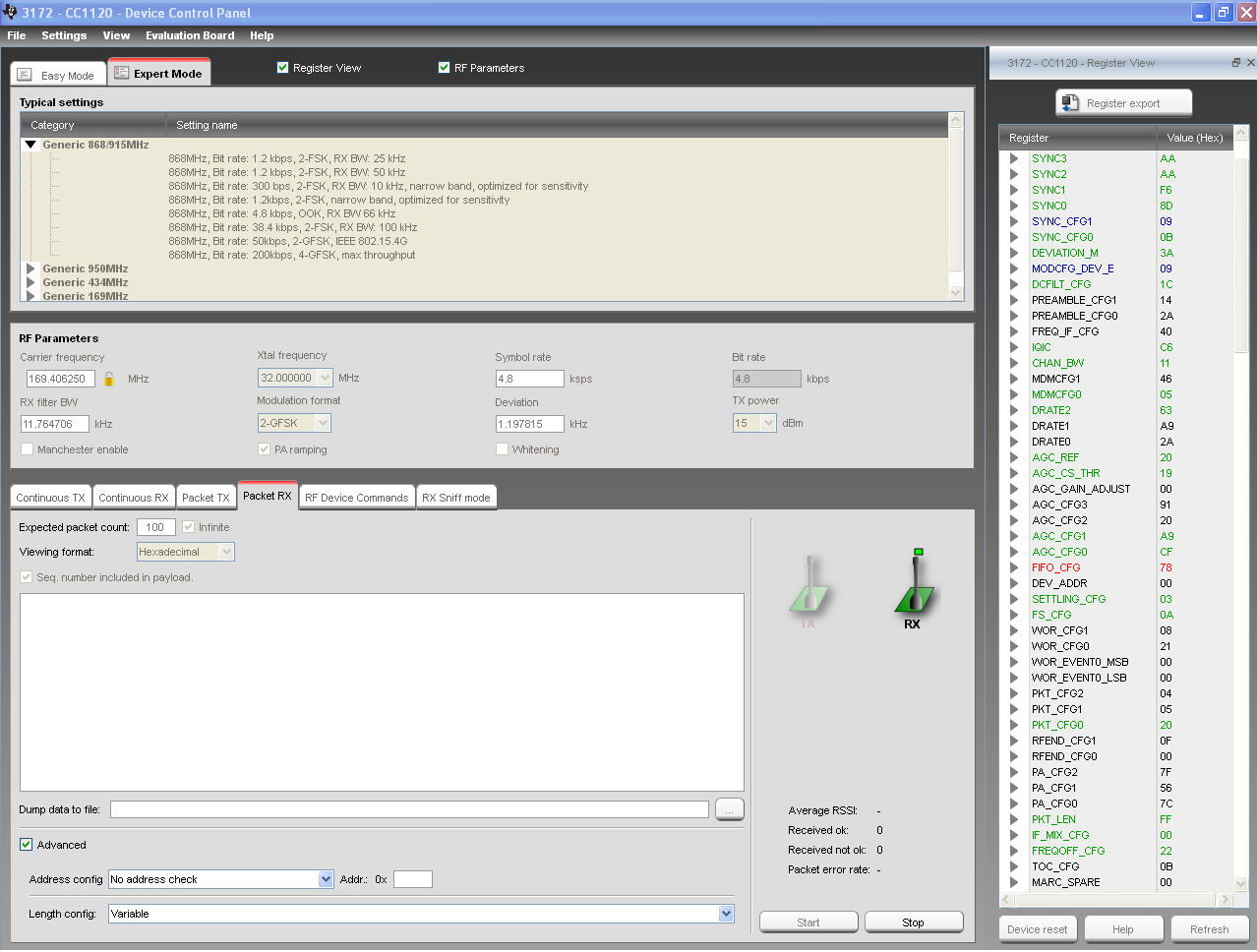Switch to the Packet TX tab
The height and width of the screenshot is (952, 1257).
point(206,498)
